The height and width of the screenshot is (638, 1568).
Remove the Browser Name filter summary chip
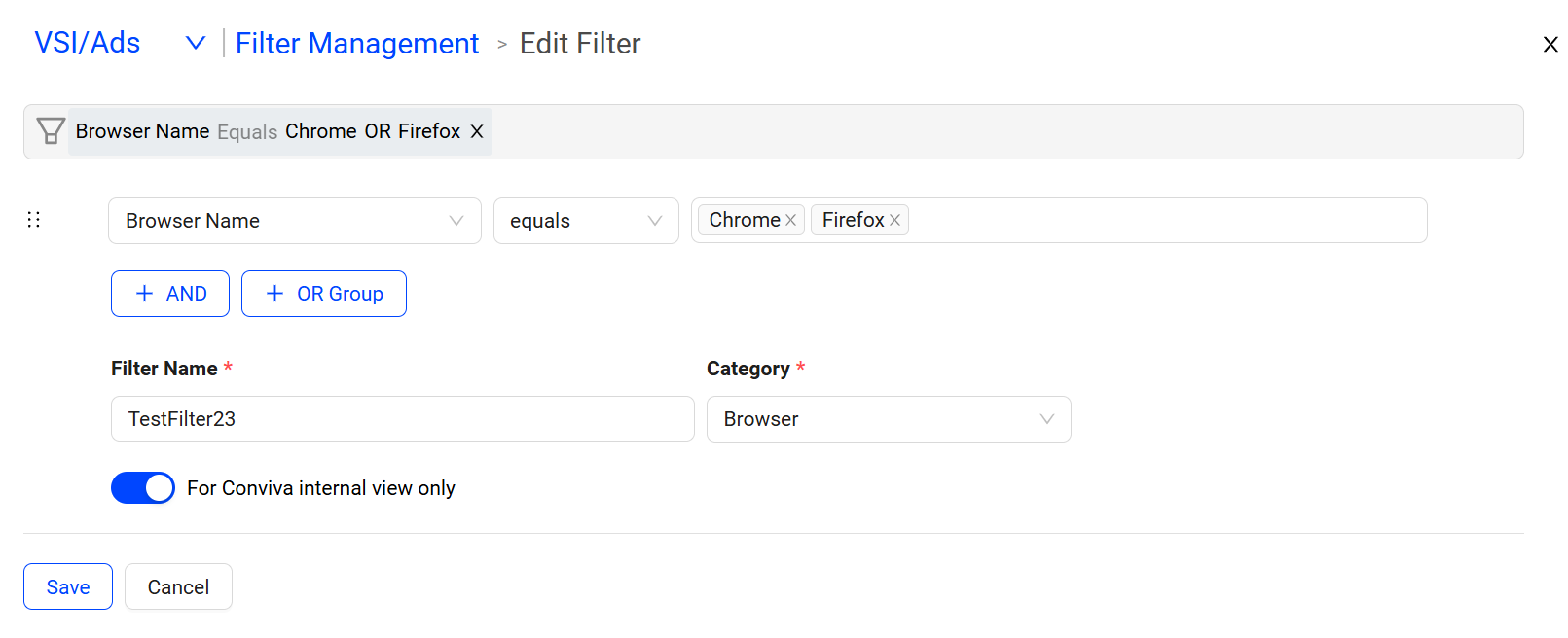477,131
